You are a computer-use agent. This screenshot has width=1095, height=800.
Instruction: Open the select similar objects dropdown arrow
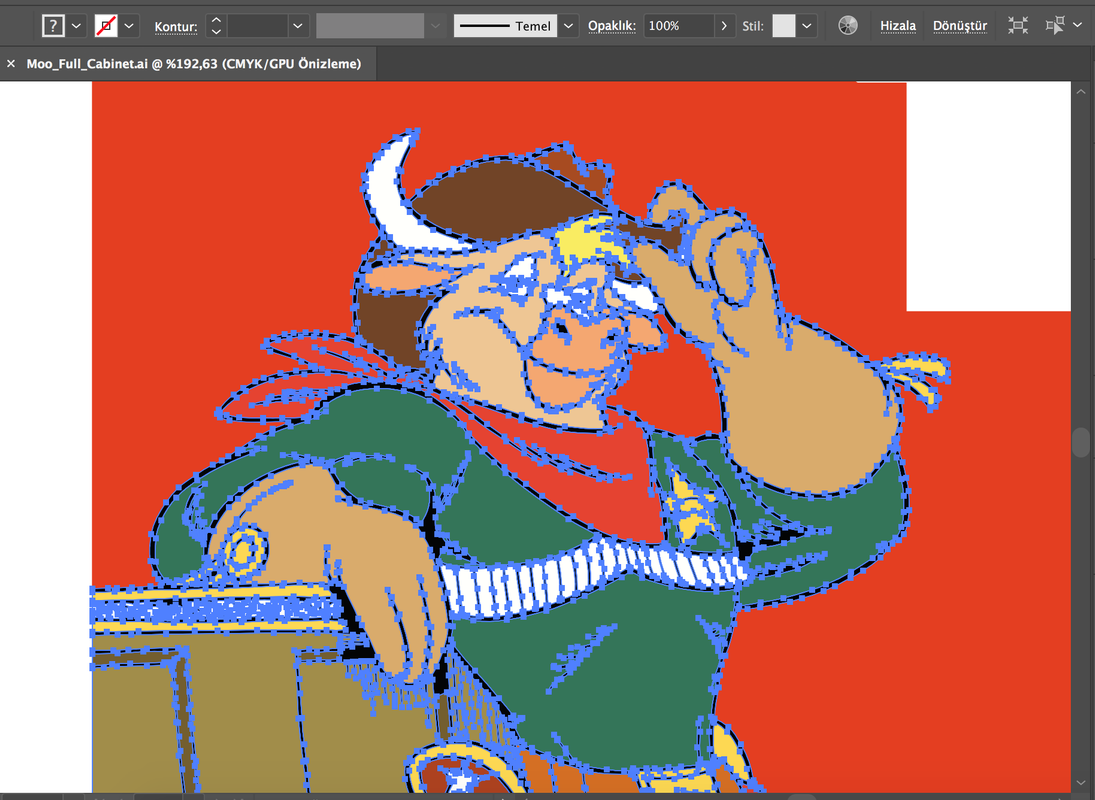(1077, 26)
